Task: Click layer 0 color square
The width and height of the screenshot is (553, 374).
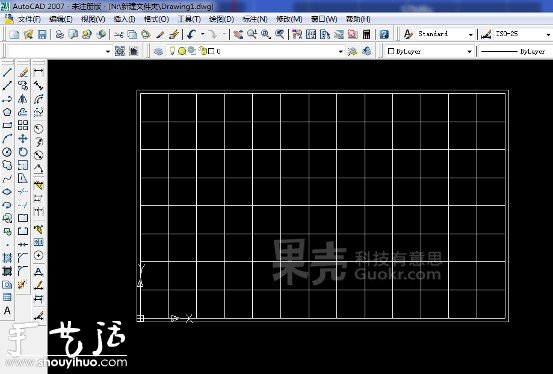Action: (x=211, y=52)
